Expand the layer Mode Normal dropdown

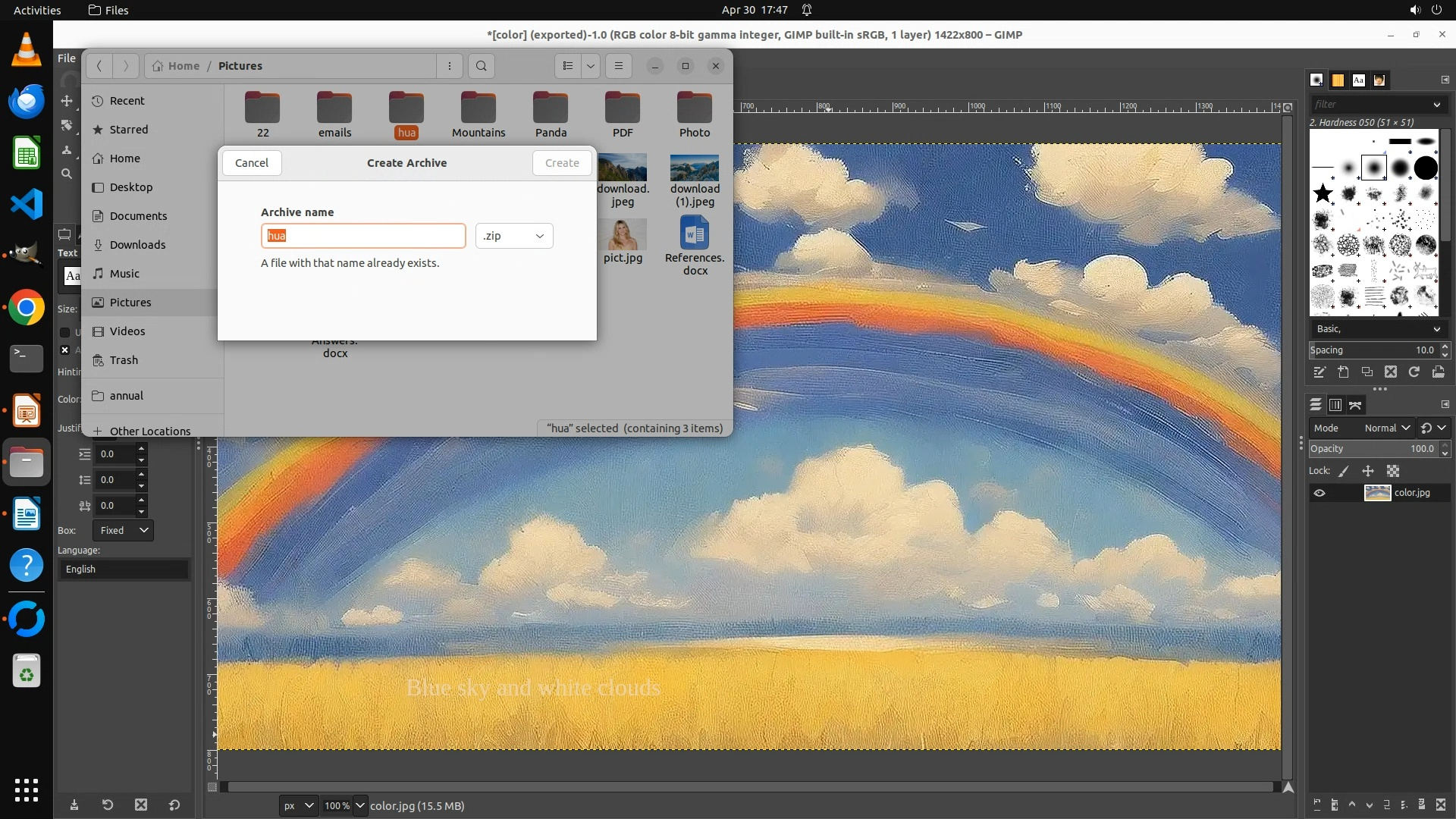[1387, 428]
